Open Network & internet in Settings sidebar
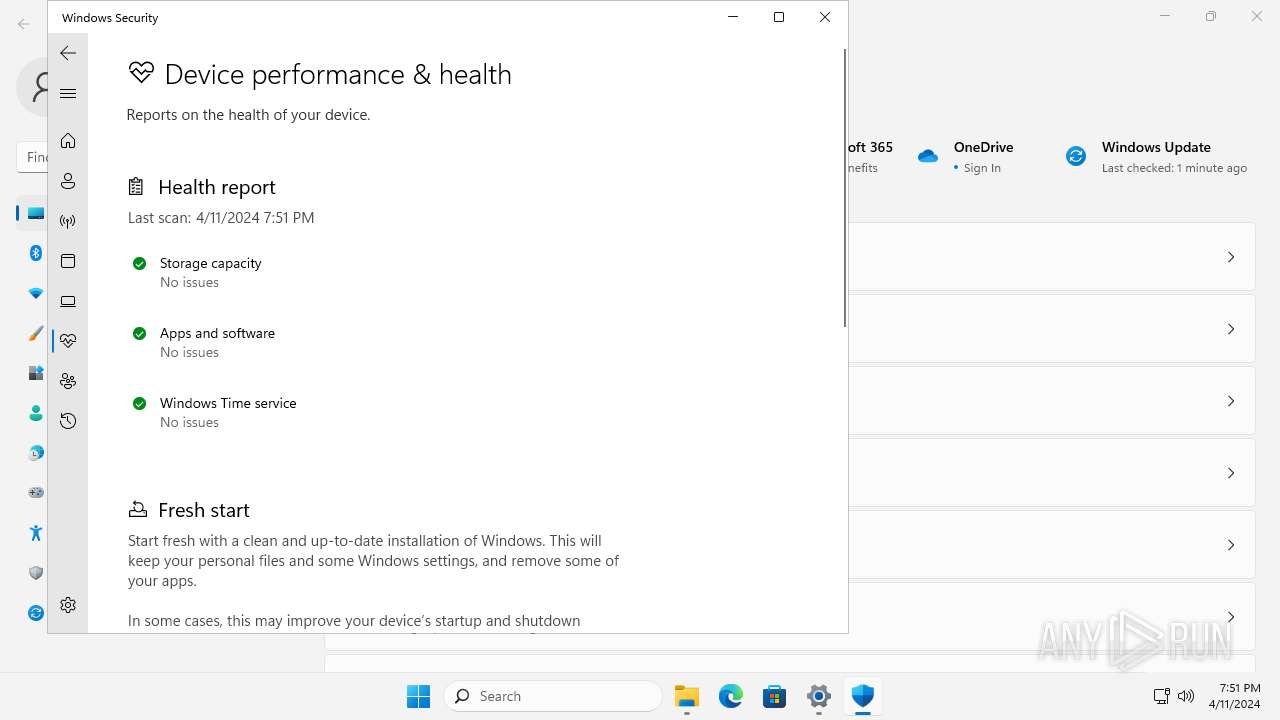 pyautogui.click(x=36, y=293)
